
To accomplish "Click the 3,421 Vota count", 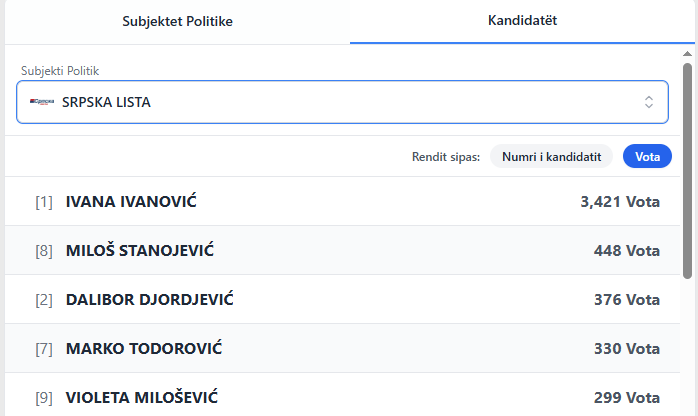I will pos(620,202).
